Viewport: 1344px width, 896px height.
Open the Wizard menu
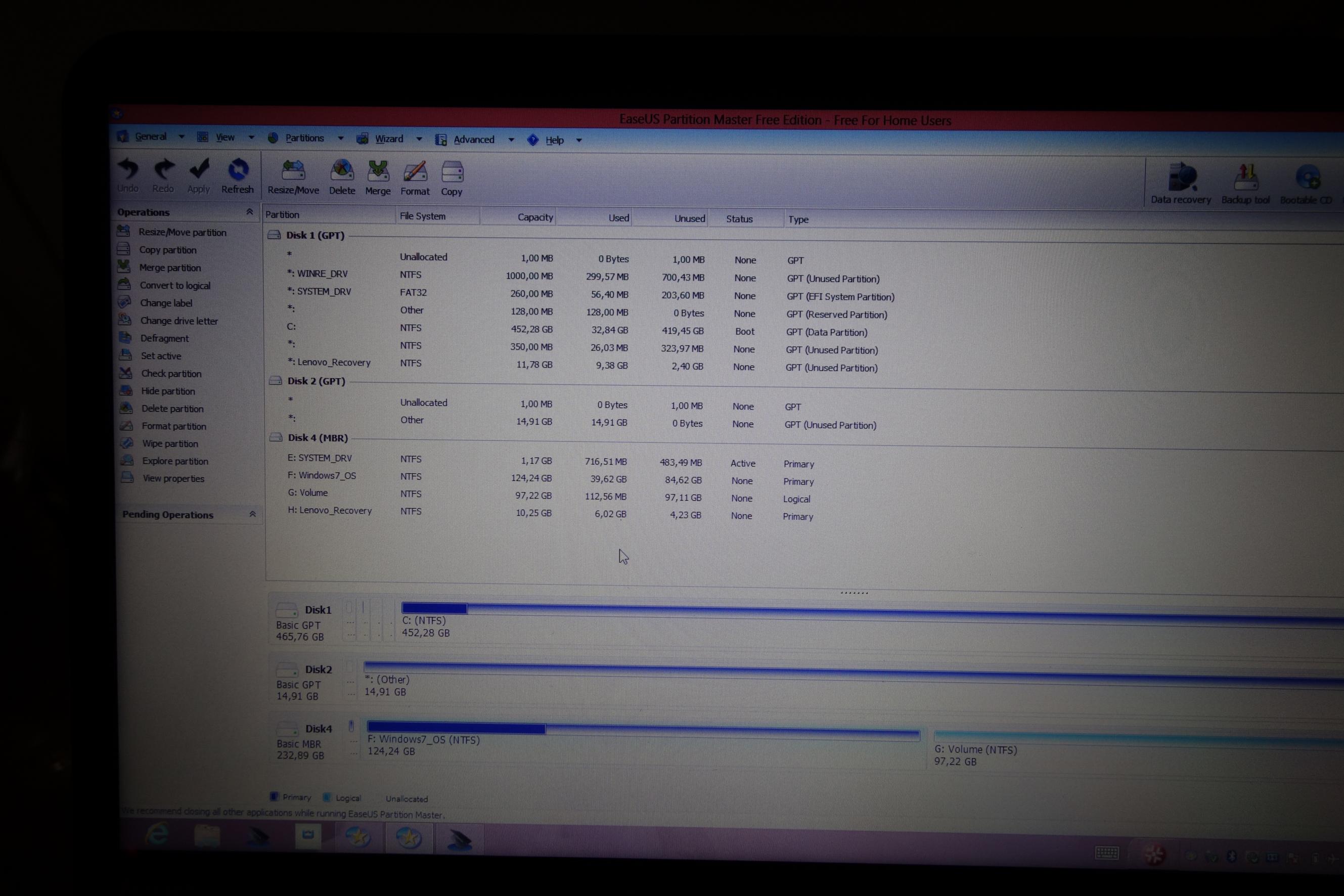point(388,139)
